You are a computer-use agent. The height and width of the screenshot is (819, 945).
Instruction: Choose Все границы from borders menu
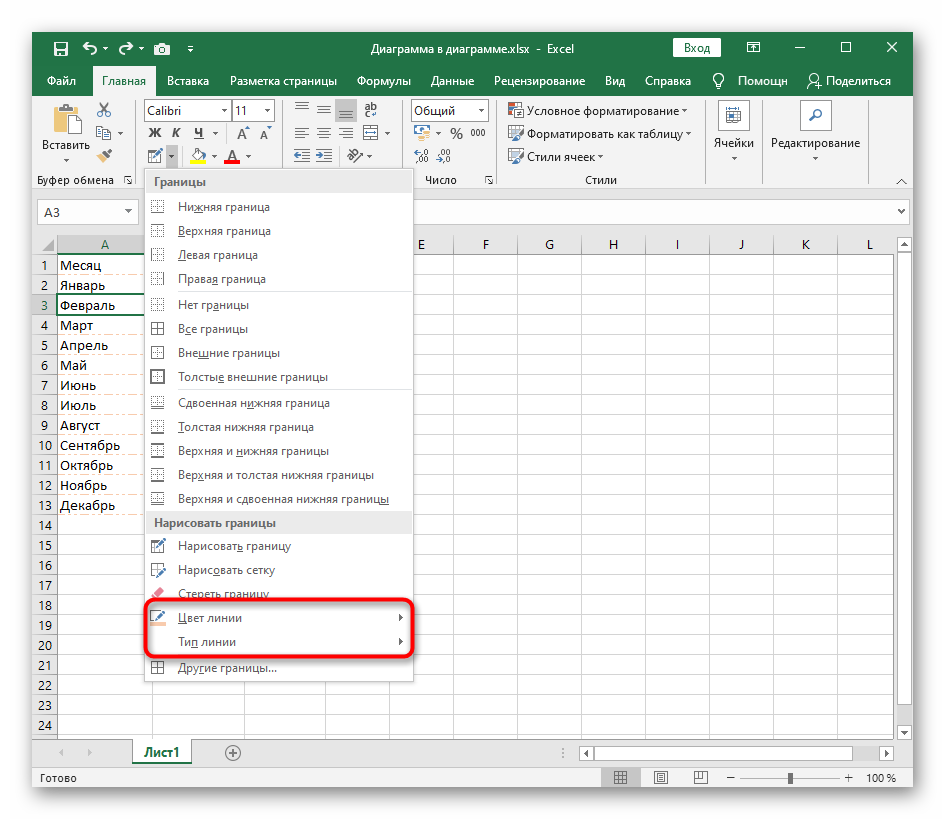coord(212,329)
